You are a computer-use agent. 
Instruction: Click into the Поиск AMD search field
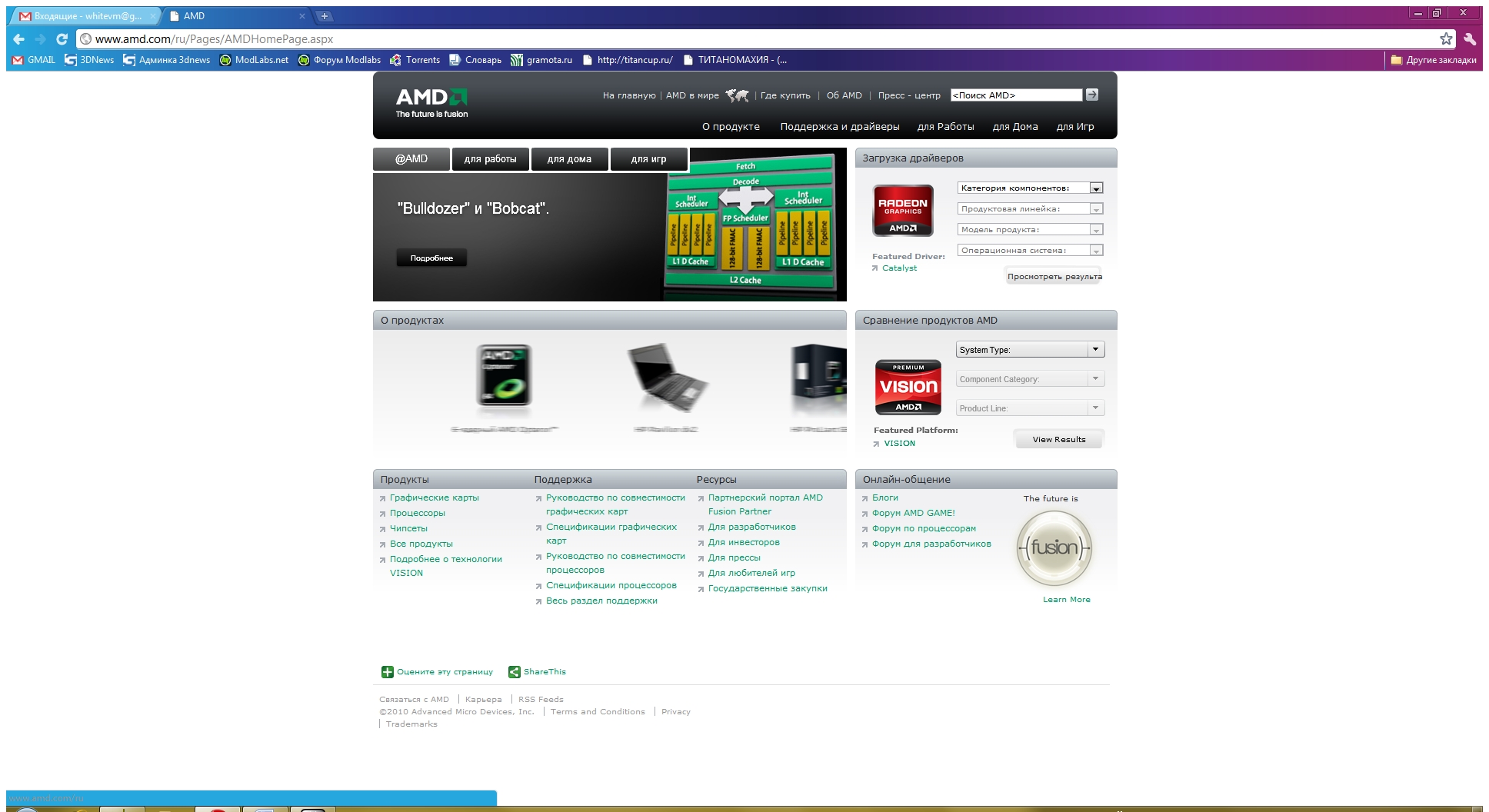click(x=1016, y=95)
